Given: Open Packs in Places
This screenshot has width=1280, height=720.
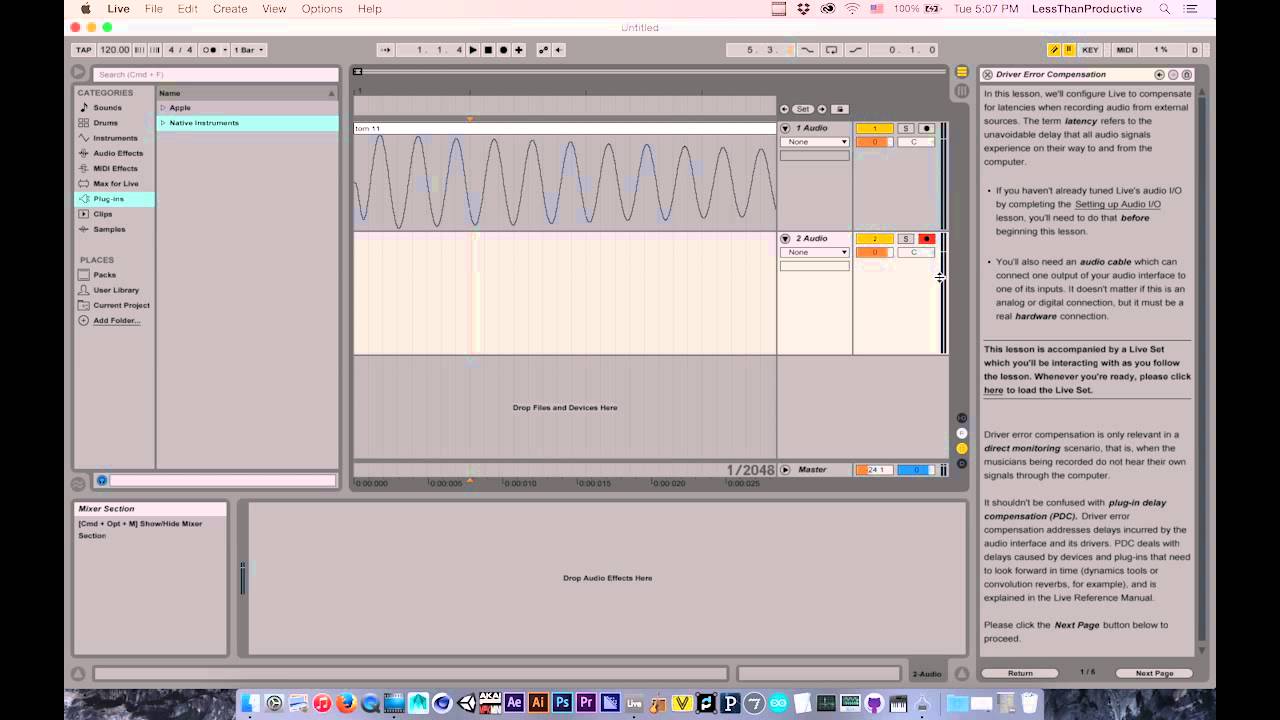Looking at the screenshot, I should pos(104,275).
